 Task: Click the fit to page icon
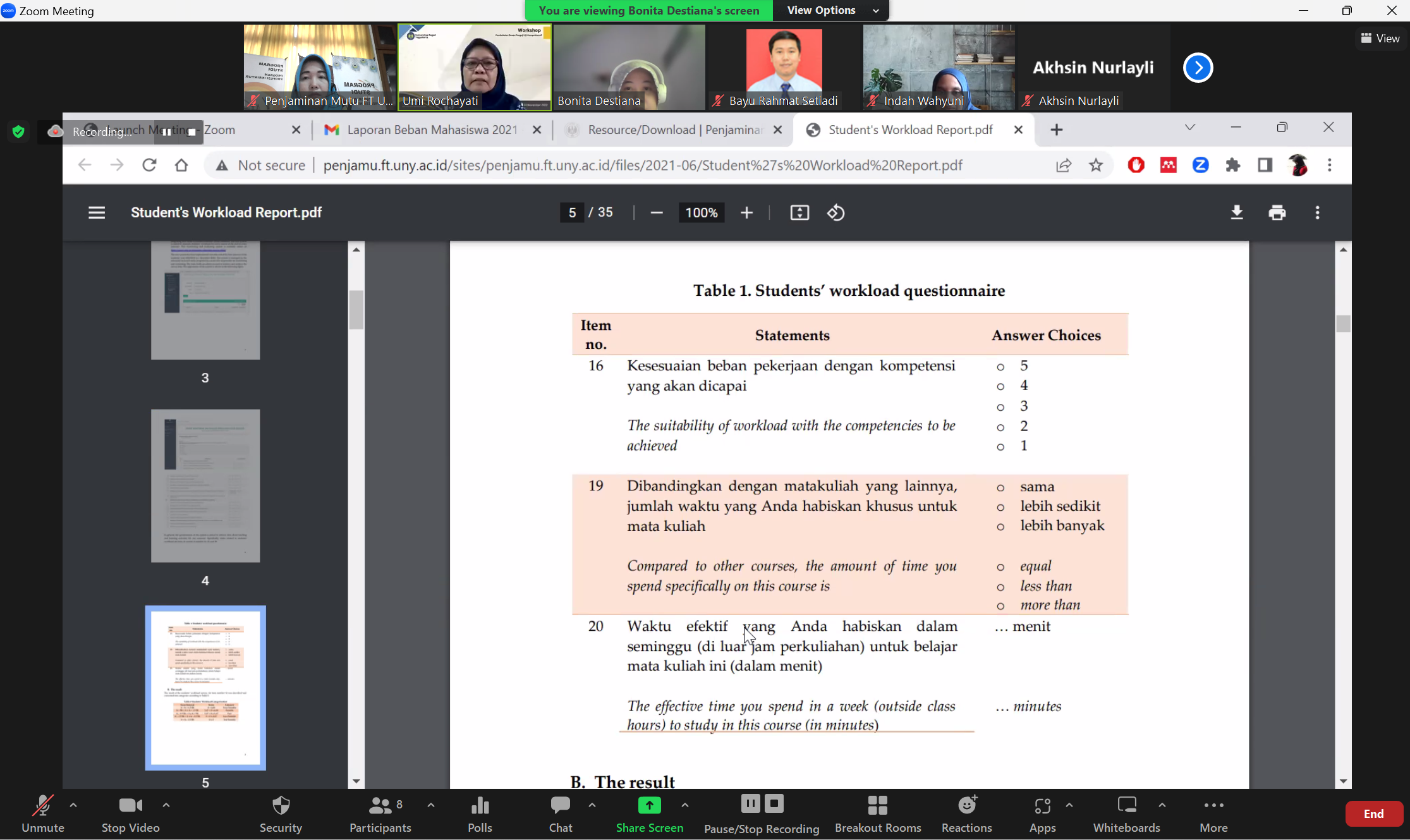(x=799, y=213)
